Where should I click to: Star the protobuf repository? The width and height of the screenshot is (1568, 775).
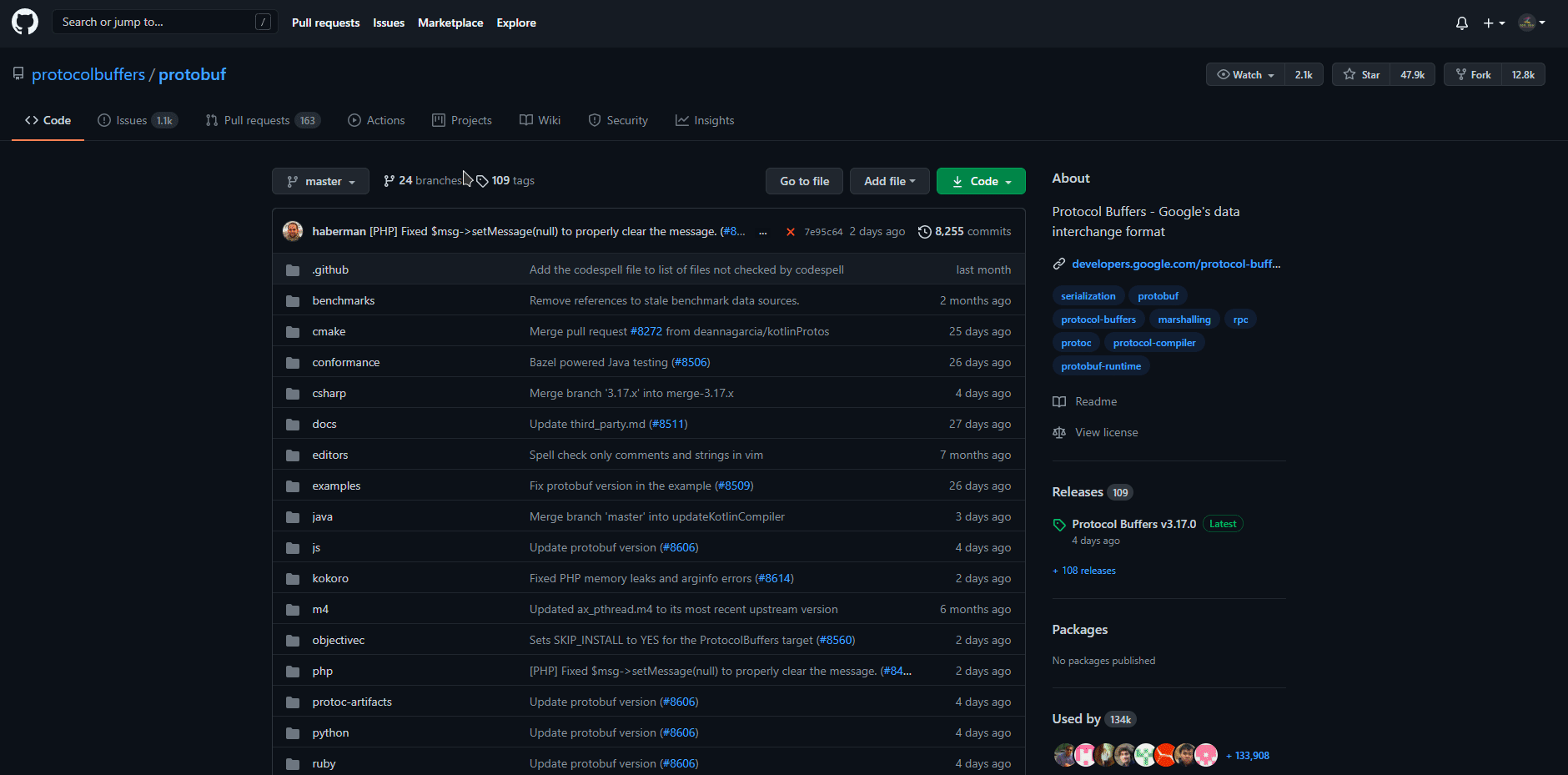[x=1361, y=74]
